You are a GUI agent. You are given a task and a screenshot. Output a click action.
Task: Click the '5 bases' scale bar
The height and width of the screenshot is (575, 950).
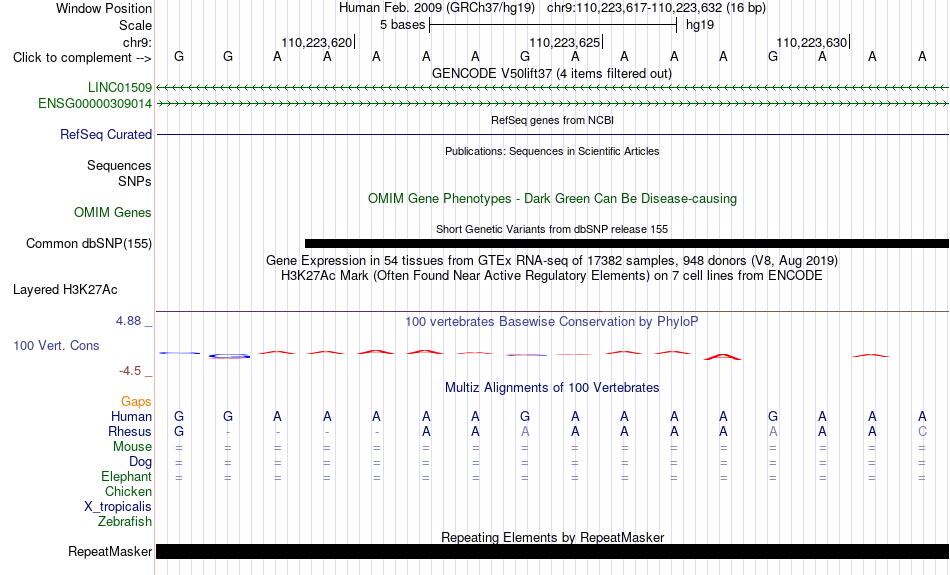[553, 25]
